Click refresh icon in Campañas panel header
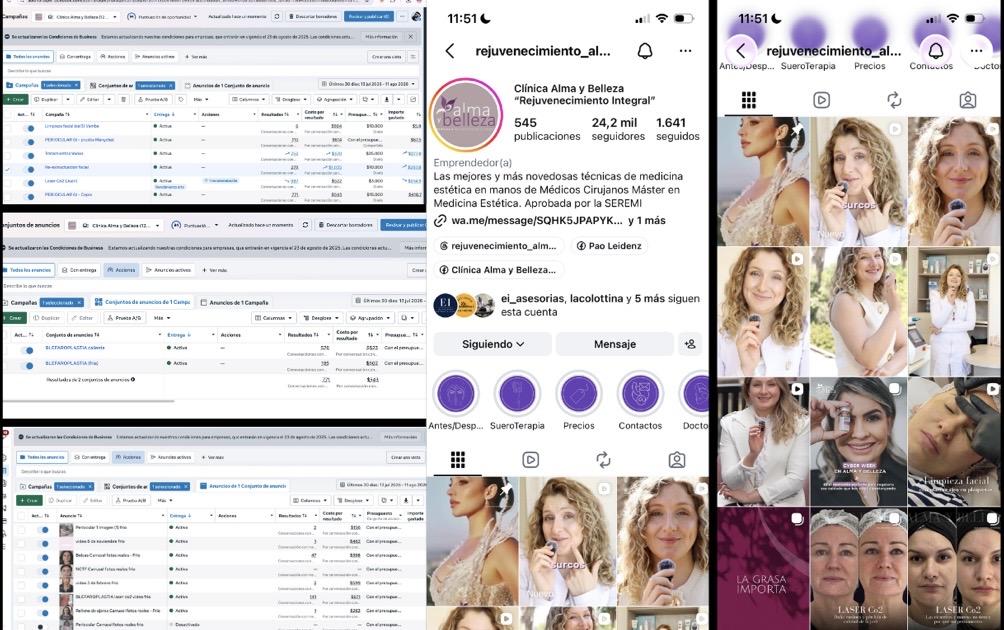Viewport: 1004px width, 630px height. click(277, 16)
